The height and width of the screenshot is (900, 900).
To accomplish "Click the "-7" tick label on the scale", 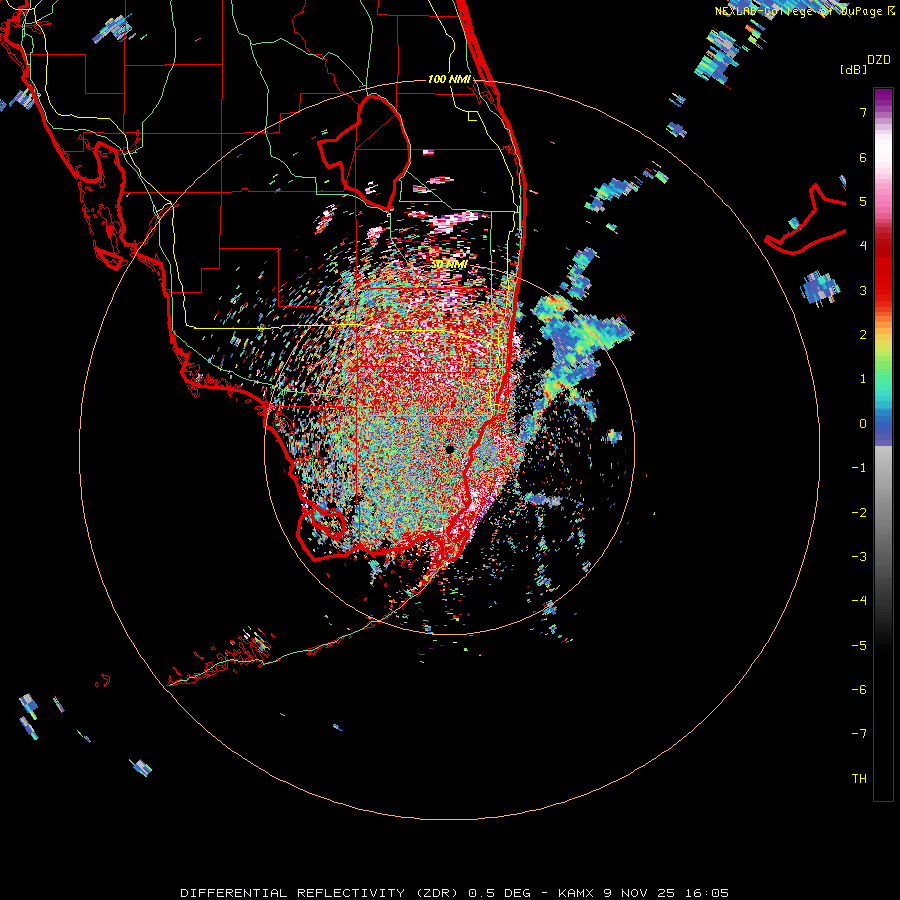I will (859, 734).
